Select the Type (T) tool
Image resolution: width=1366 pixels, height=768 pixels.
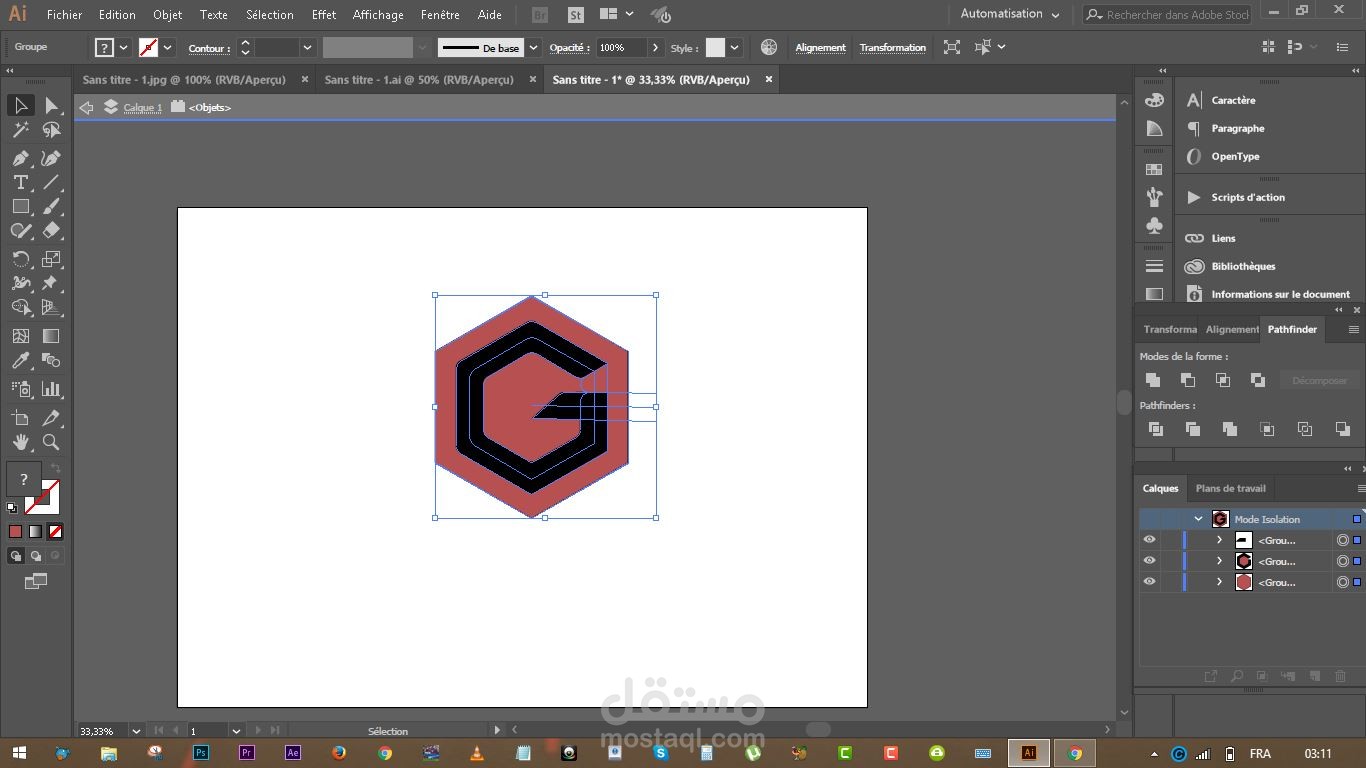point(20,182)
